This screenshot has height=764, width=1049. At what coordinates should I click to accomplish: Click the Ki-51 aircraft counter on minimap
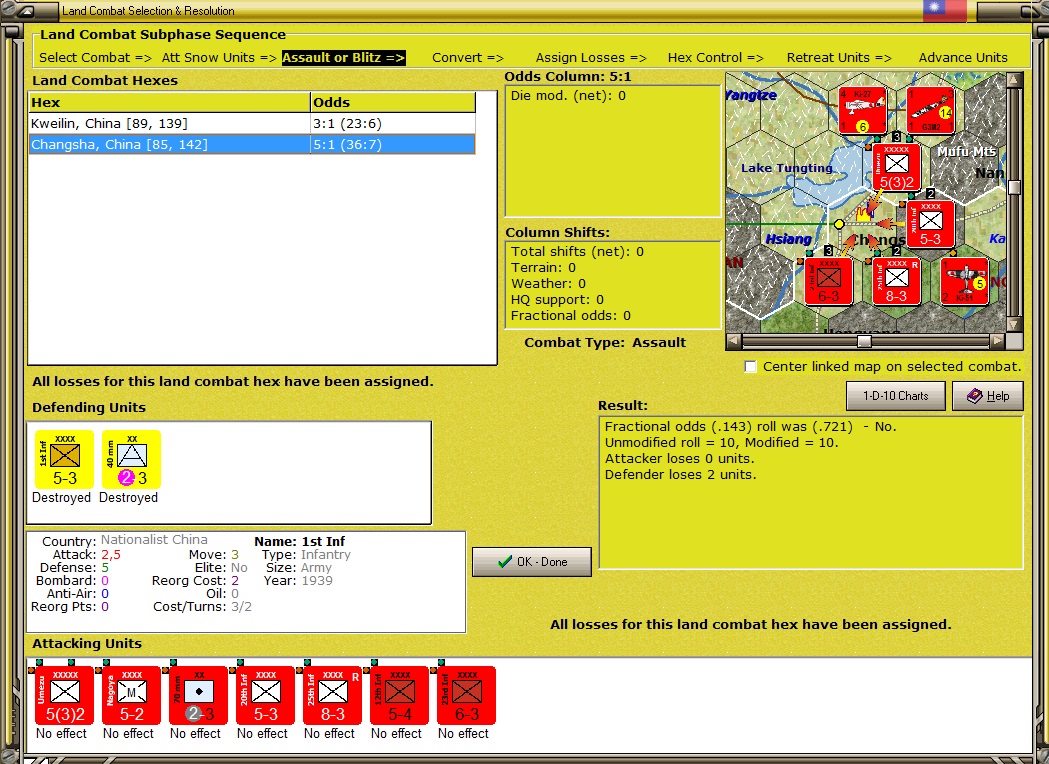point(964,281)
